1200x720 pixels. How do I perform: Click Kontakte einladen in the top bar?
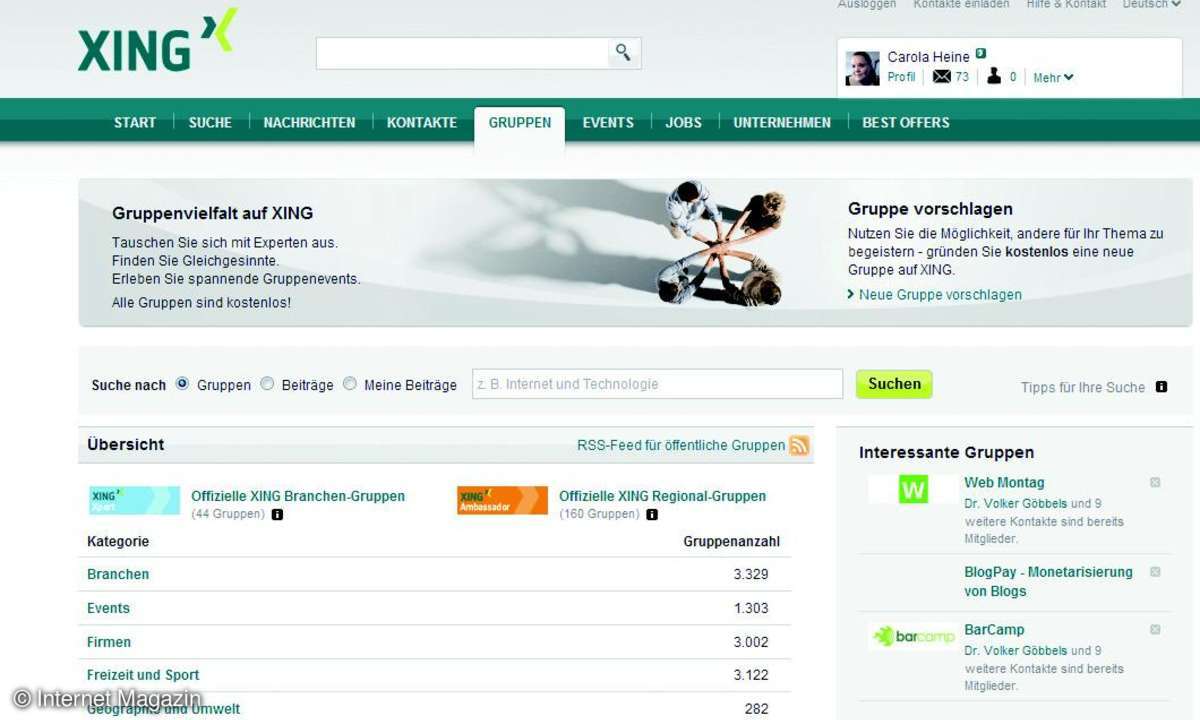(959, 4)
